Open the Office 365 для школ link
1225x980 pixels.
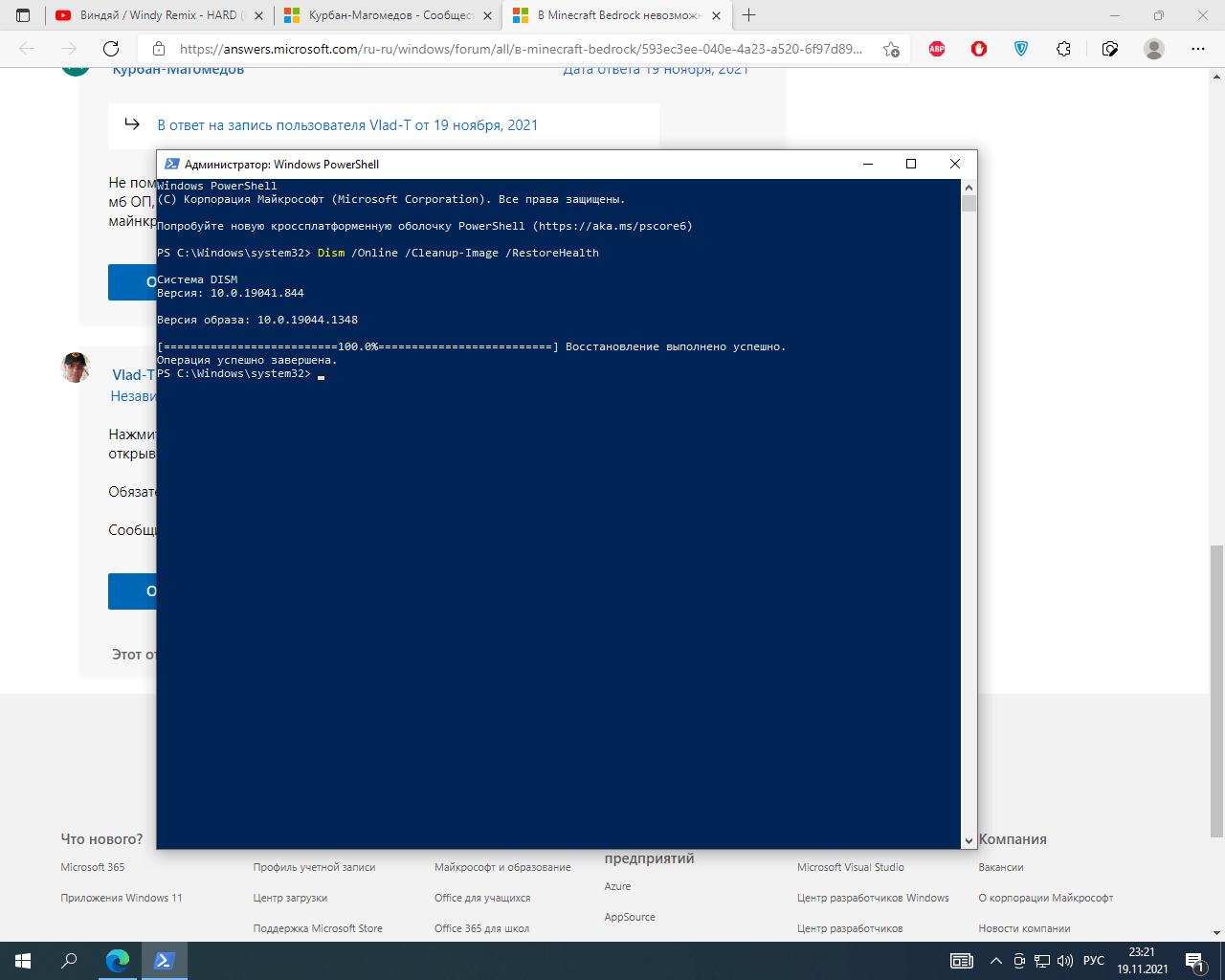(x=481, y=928)
